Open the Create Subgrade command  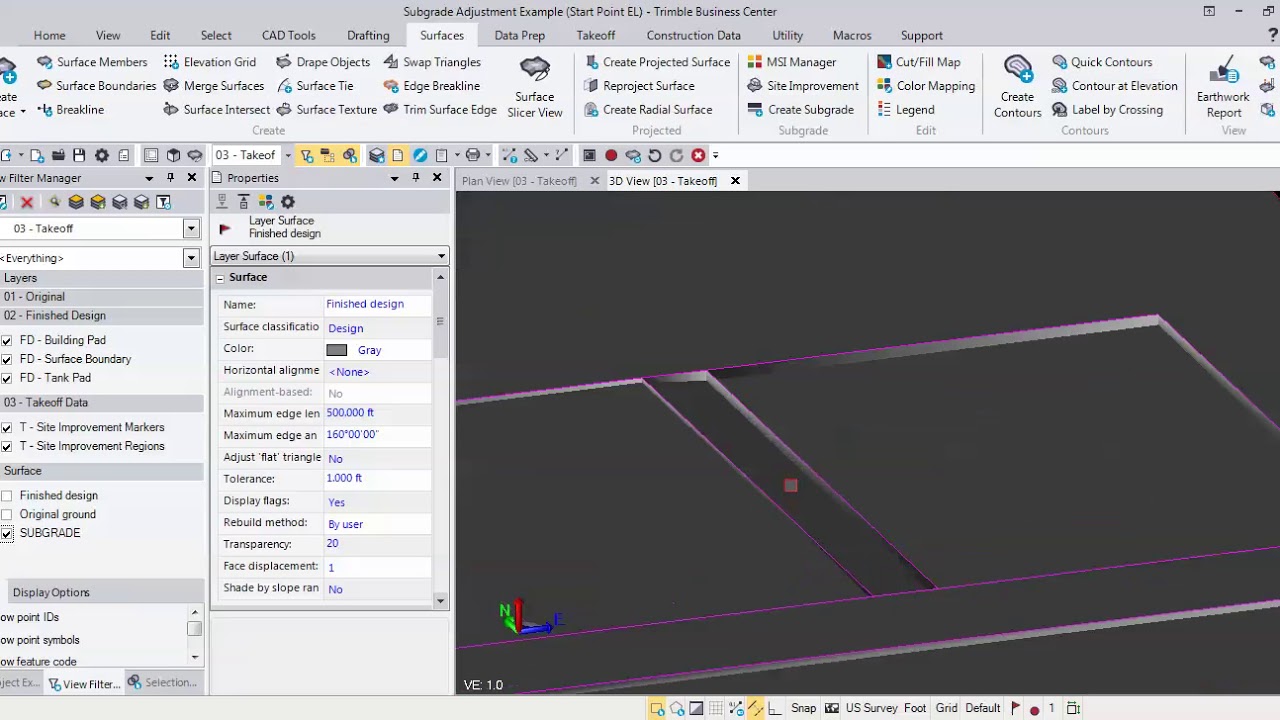point(800,110)
